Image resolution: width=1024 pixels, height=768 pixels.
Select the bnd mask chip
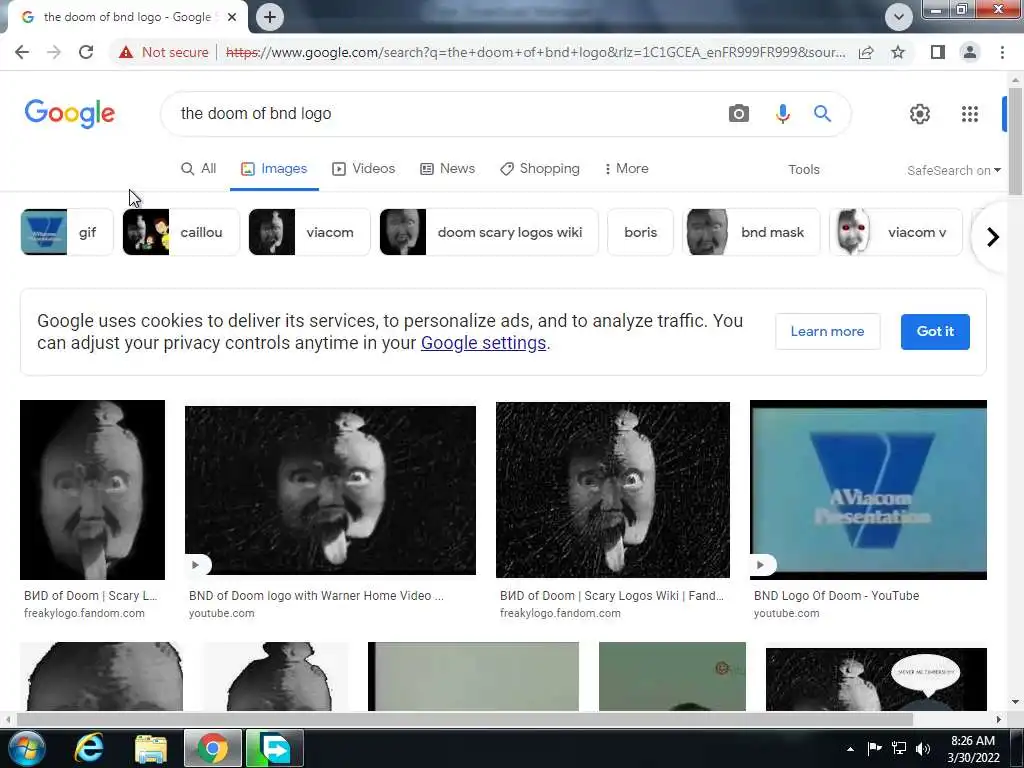click(751, 232)
